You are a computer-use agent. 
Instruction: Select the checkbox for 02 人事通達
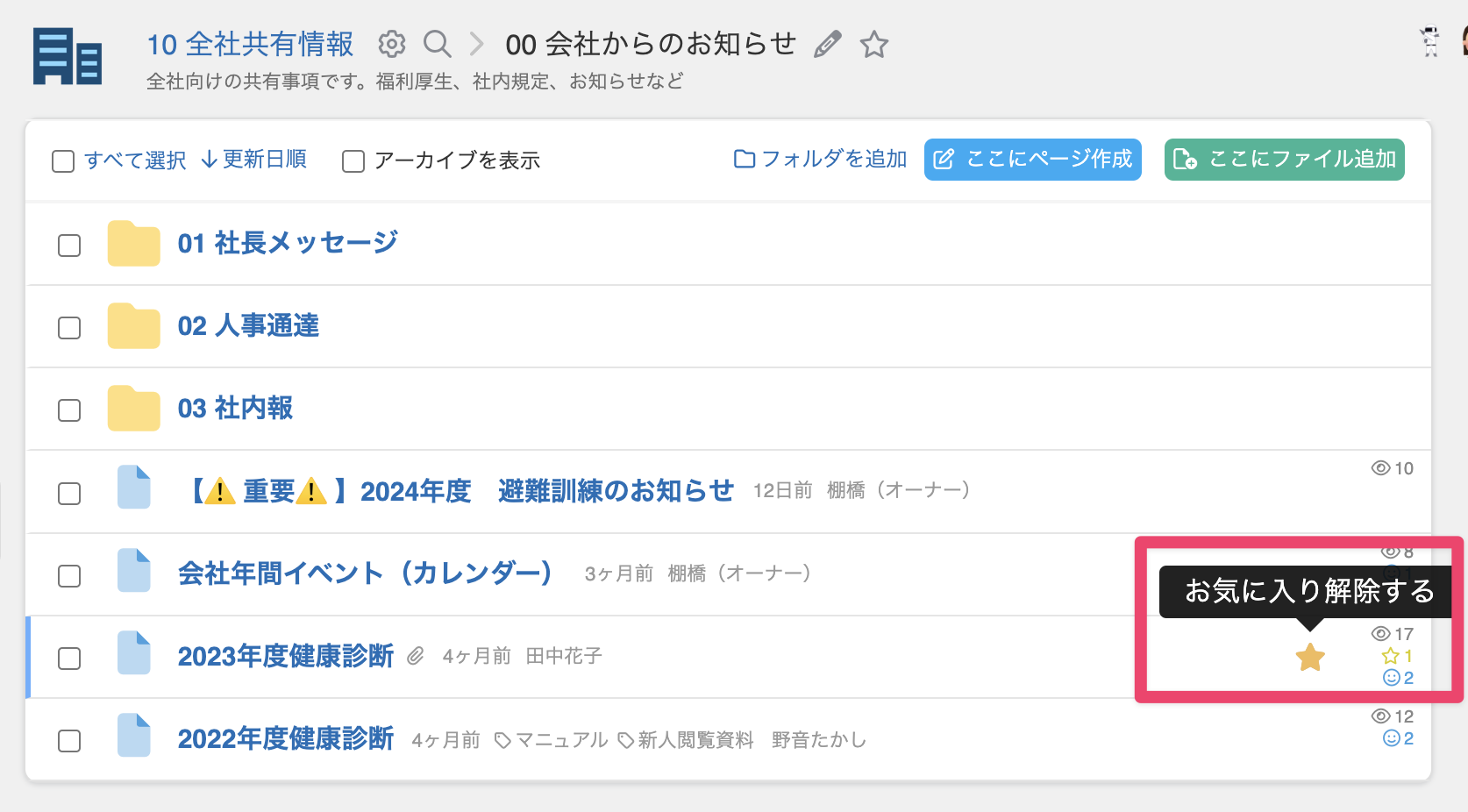tap(69, 328)
